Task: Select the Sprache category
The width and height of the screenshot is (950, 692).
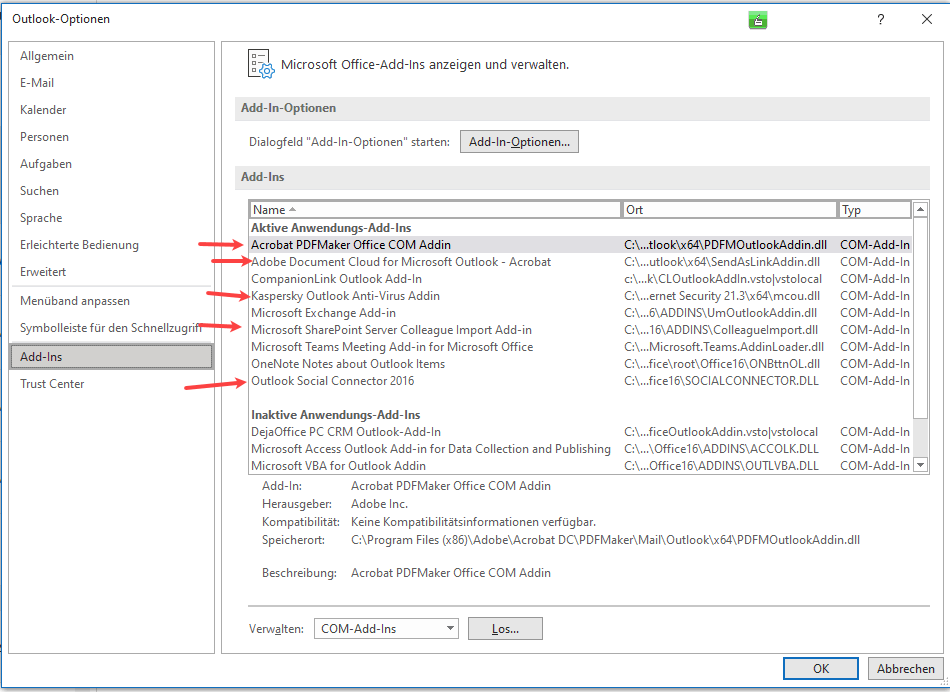Action: [111, 218]
